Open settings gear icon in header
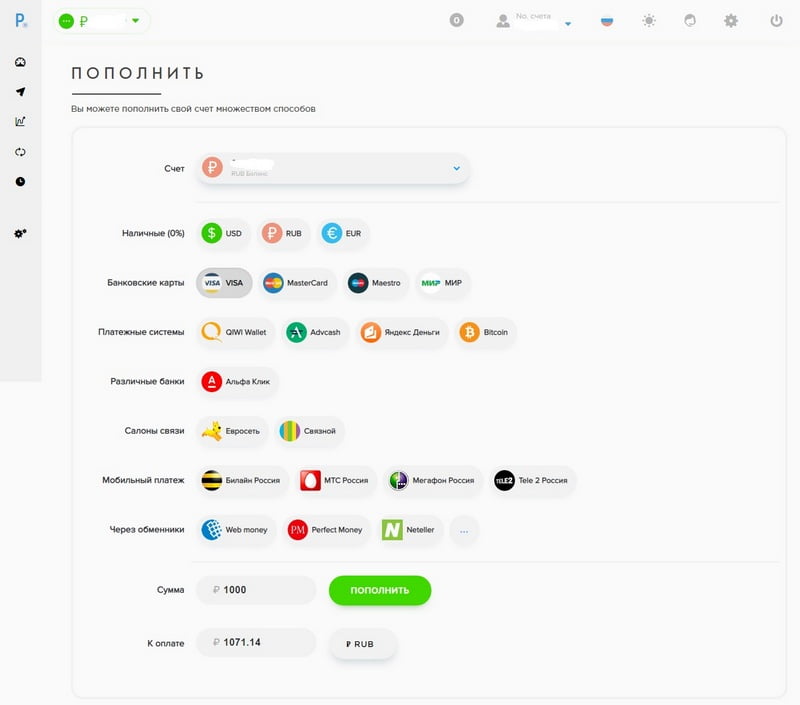Screen dimensions: 800x705 tap(731, 21)
